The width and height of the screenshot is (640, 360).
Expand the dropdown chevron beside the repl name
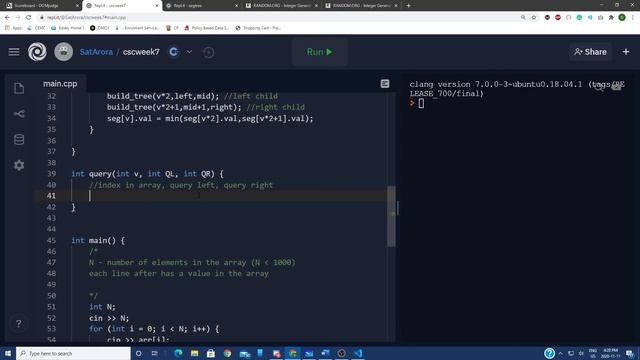tap(189, 52)
